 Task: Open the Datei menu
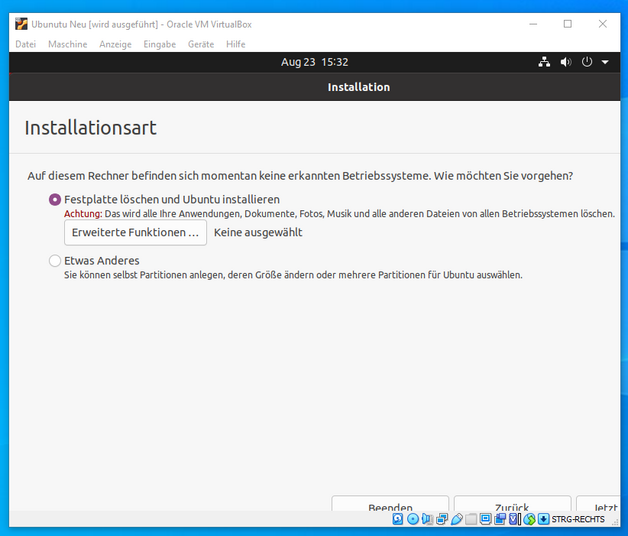coord(26,44)
